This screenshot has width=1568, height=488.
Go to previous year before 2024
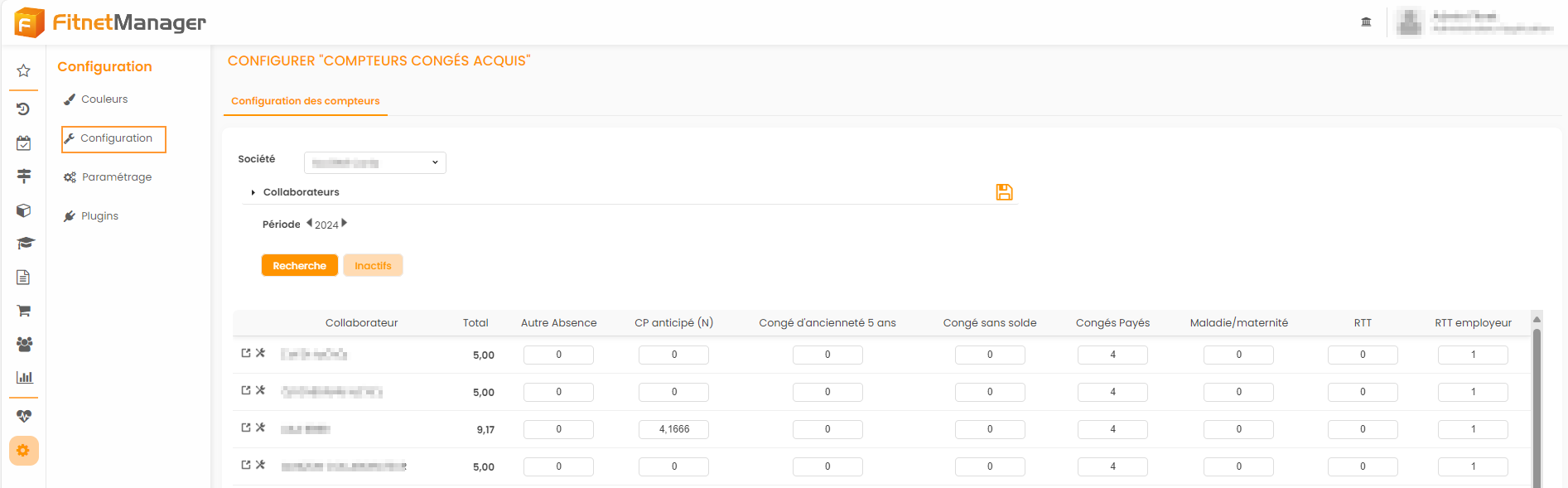[309, 223]
